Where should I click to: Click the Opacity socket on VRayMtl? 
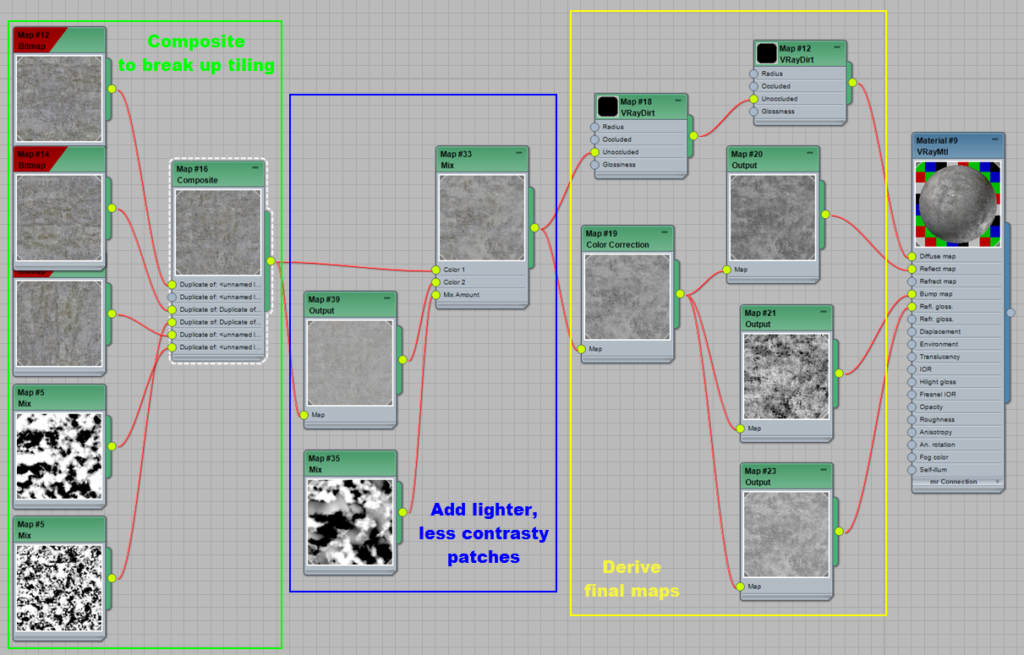coord(912,407)
